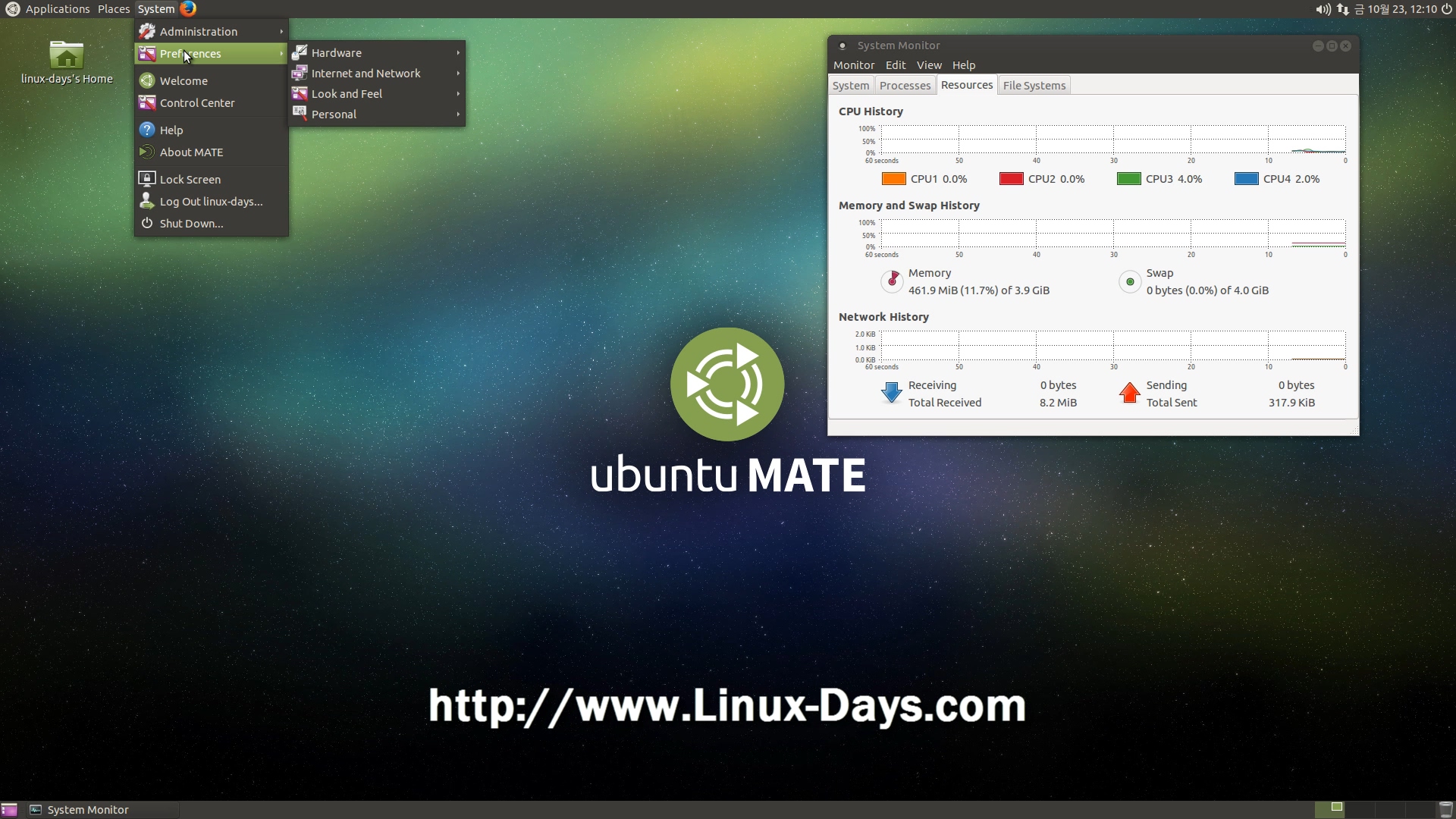Select the Resources tab
The width and height of the screenshot is (1456, 819).
pyautogui.click(x=967, y=85)
